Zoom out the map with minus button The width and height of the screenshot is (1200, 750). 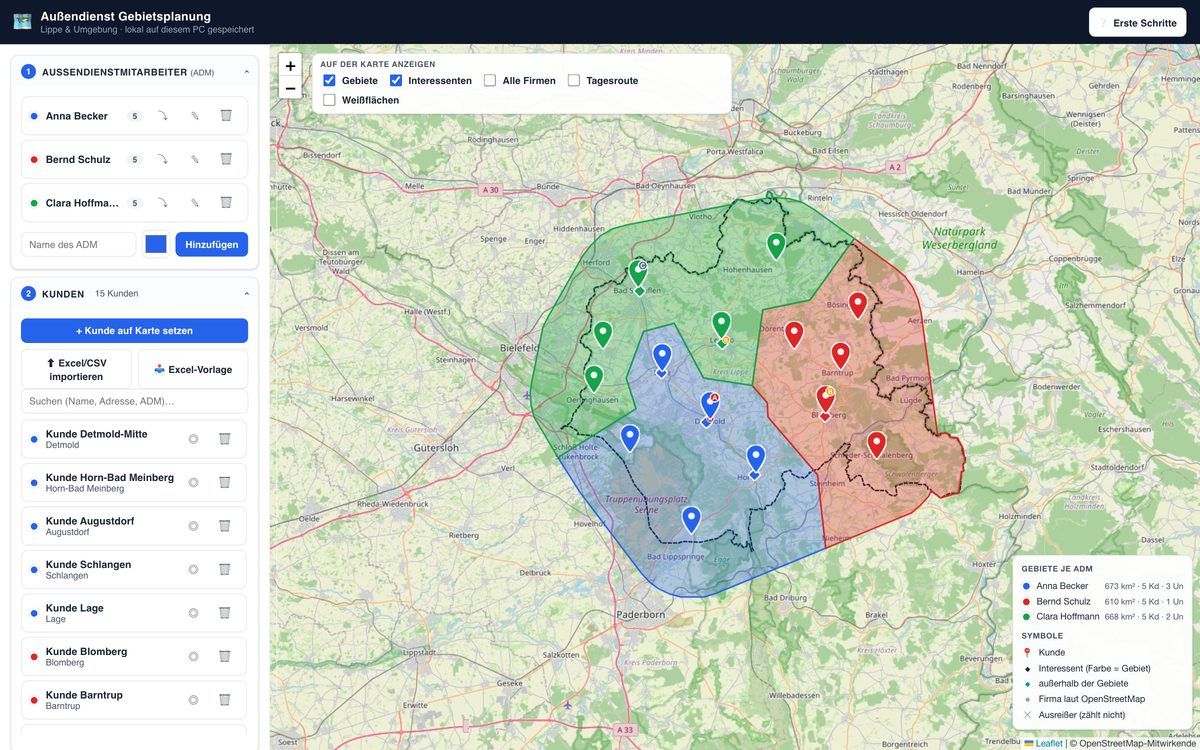tap(290, 88)
